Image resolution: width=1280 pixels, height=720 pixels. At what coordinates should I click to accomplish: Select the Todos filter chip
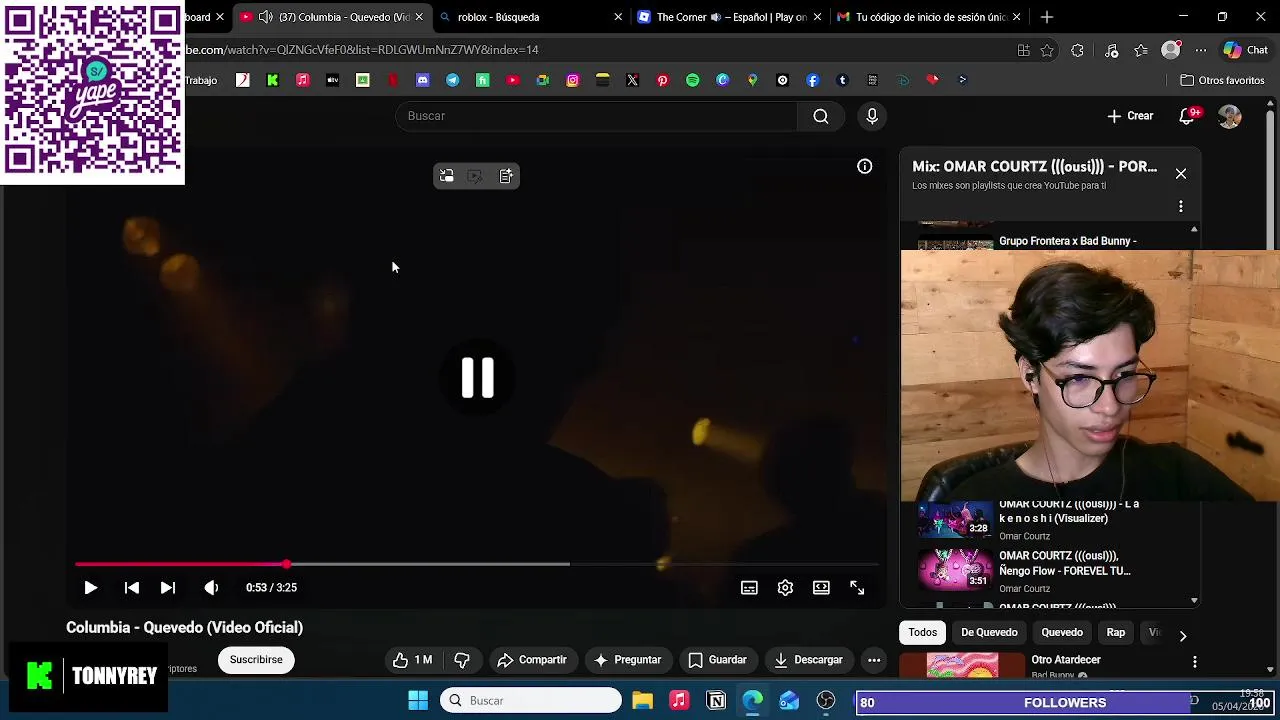tap(923, 632)
